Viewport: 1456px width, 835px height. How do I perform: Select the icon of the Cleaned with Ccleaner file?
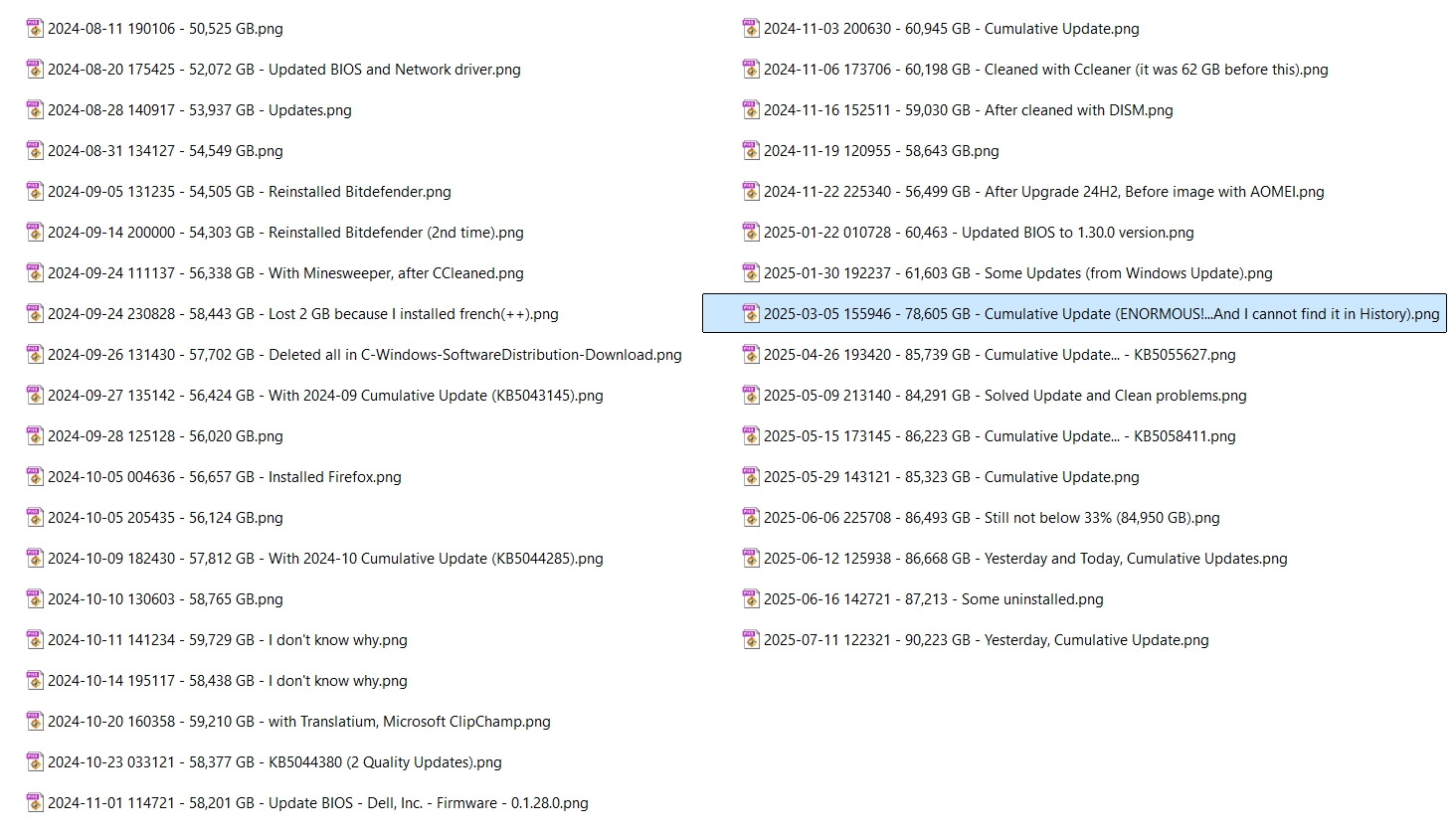point(750,69)
